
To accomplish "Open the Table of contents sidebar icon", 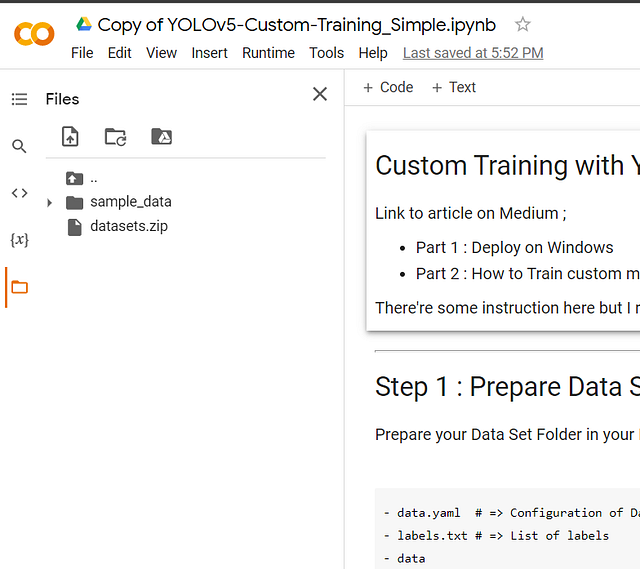I will click(19, 99).
